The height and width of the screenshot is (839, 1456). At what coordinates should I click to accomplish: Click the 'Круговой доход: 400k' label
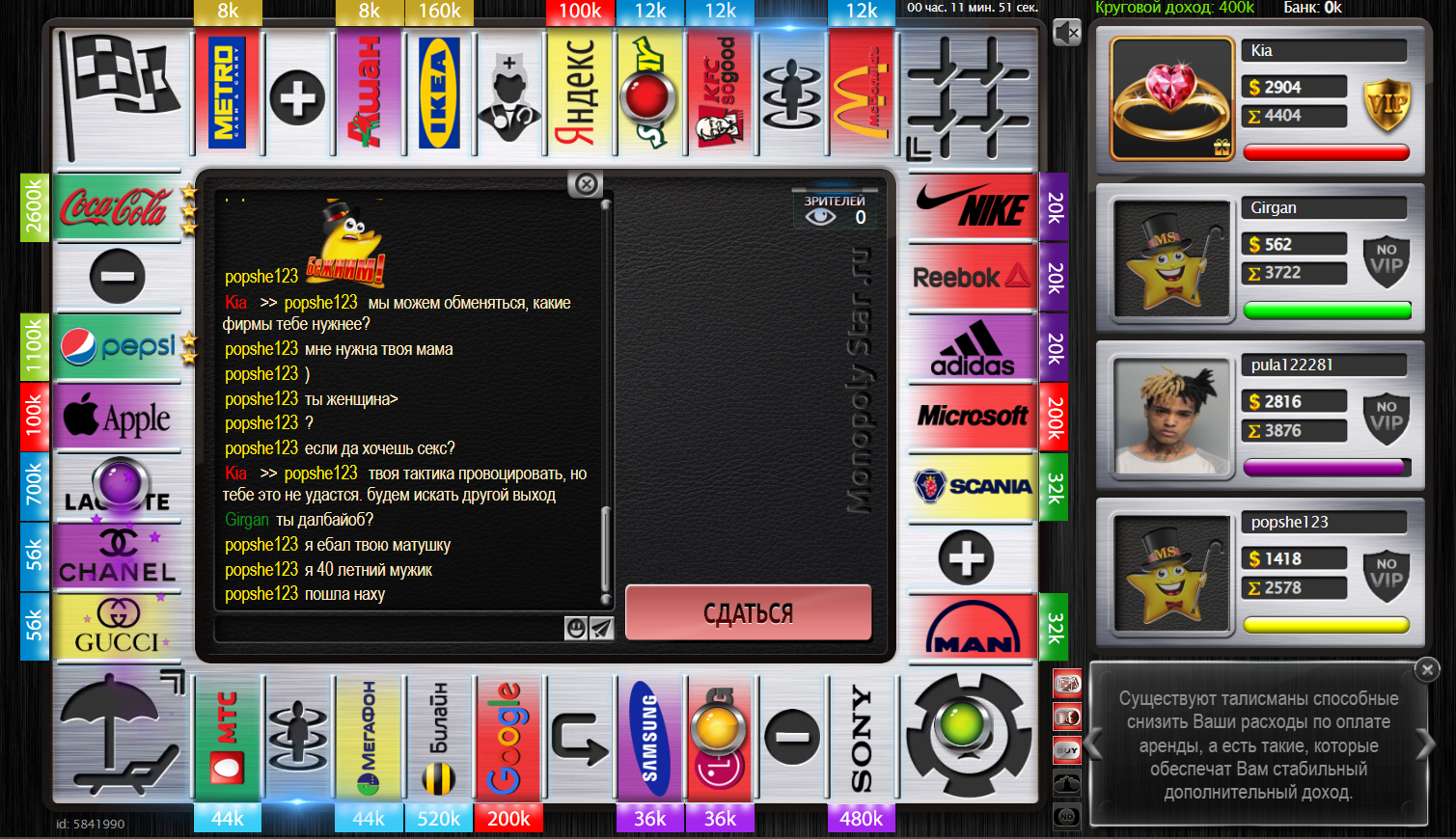1174,8
